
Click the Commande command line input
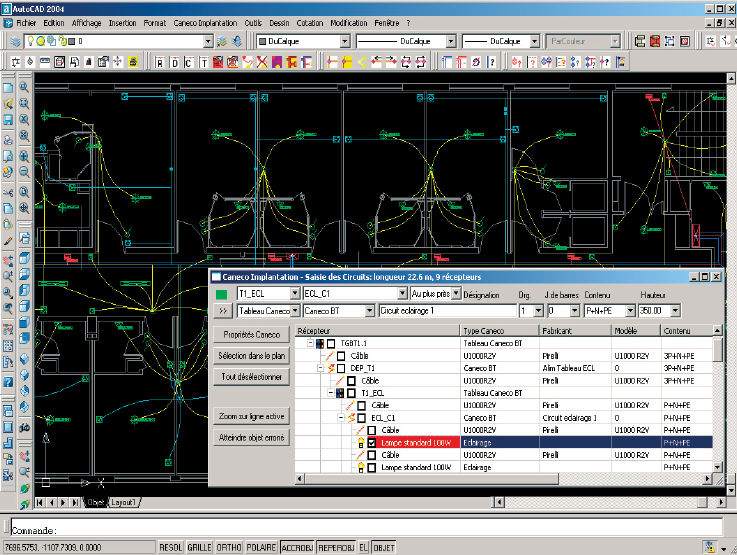click(367, 527)
